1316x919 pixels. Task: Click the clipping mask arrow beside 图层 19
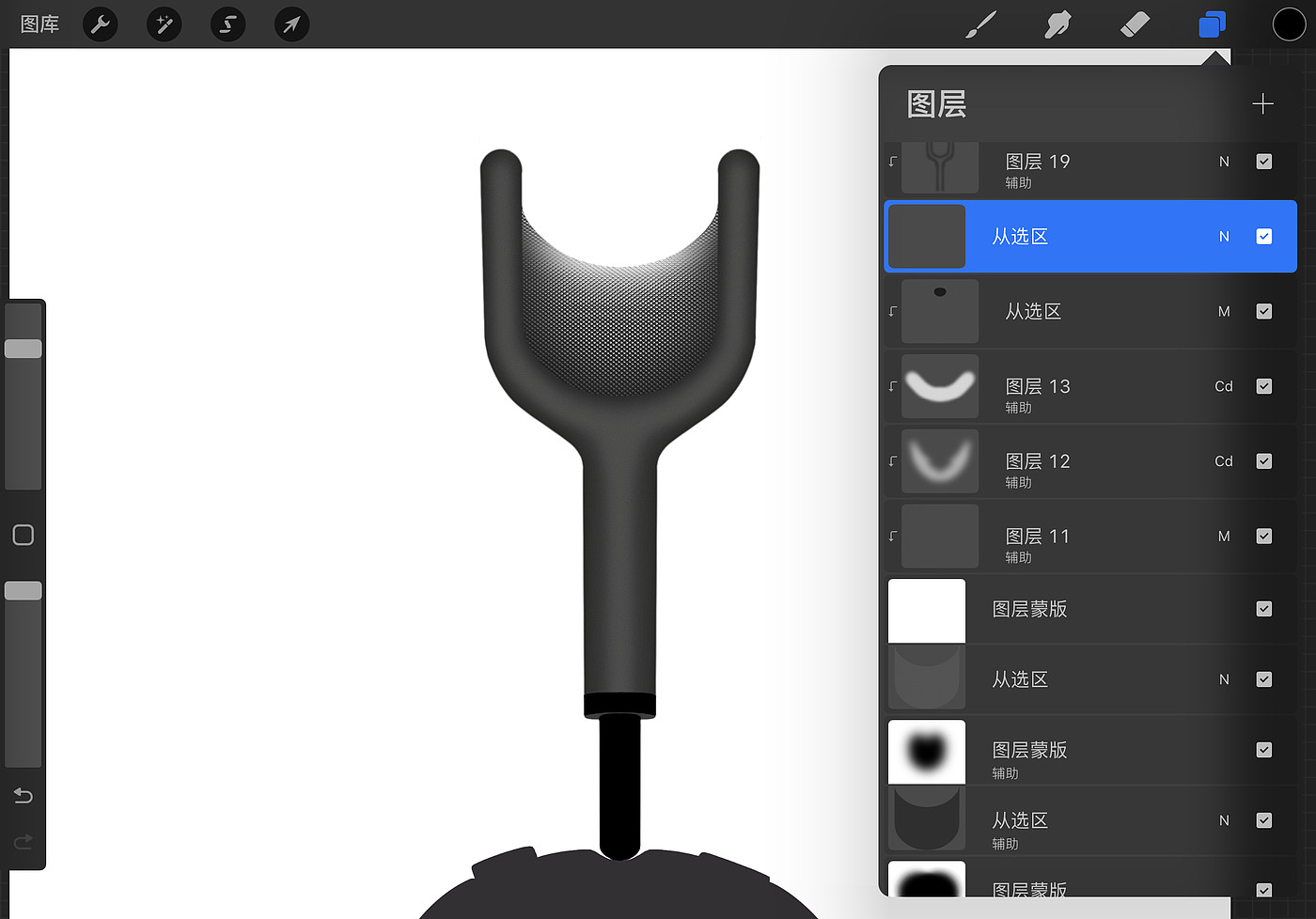(x=893, y=162)
